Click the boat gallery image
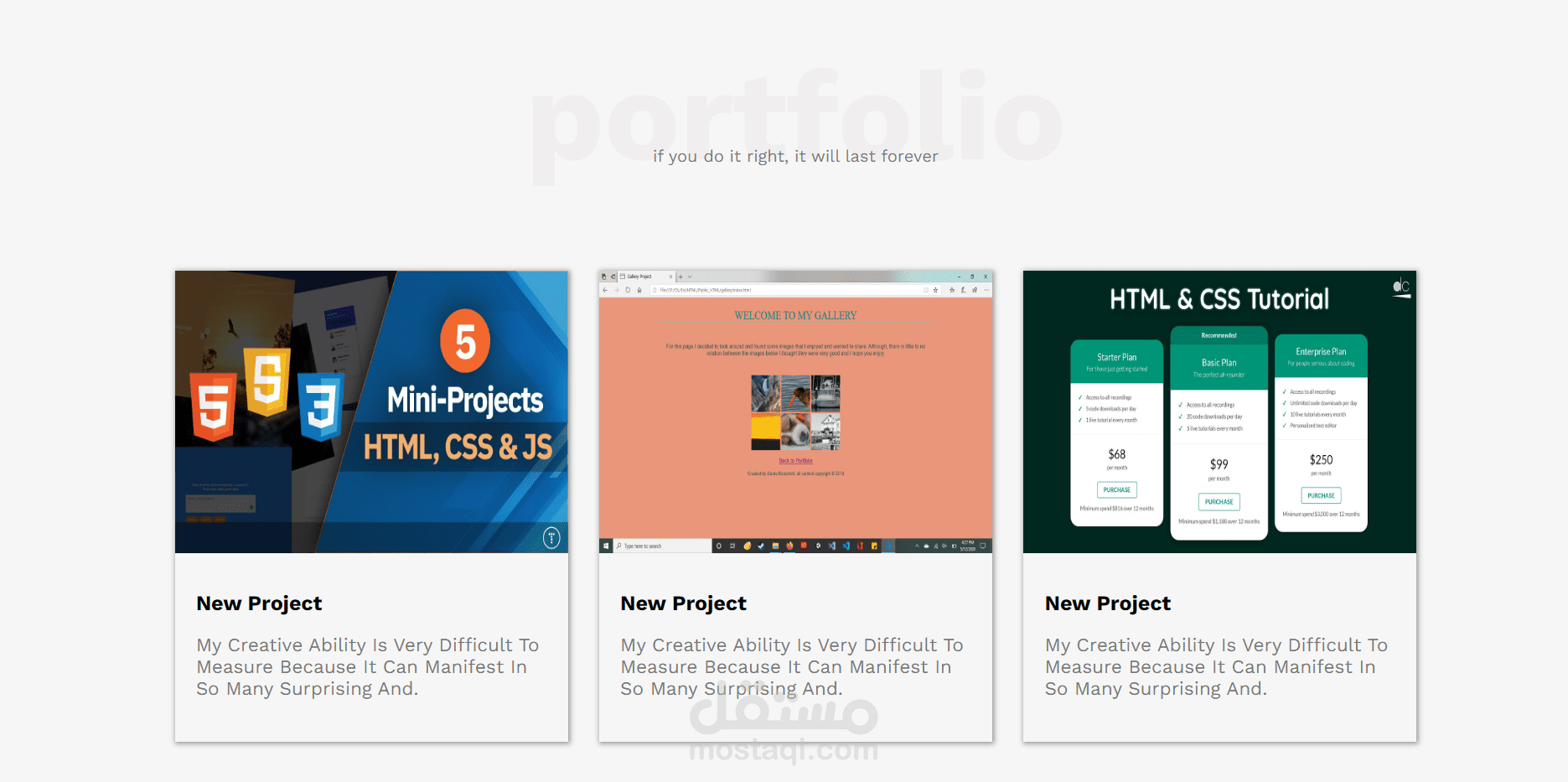The height and width of the screenshot is (782, 1568). [825, 394]
